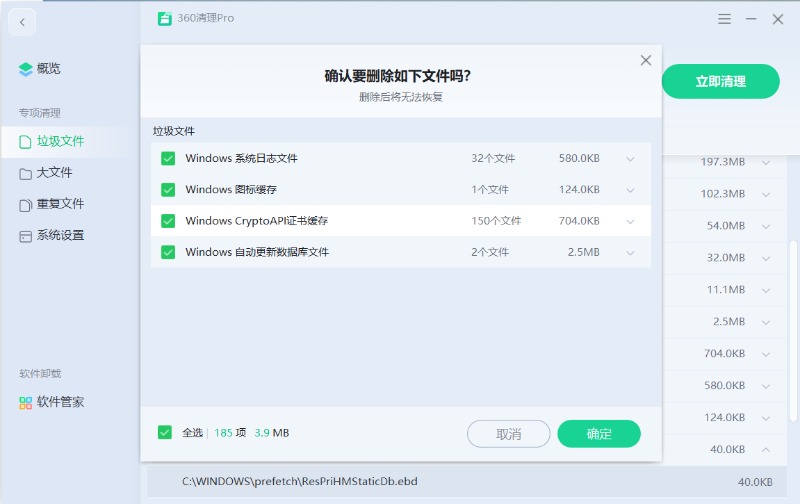Click the 概览 layers icon
Image resolution: width=800 pixels, height=504 pixels.
point(26,69)
